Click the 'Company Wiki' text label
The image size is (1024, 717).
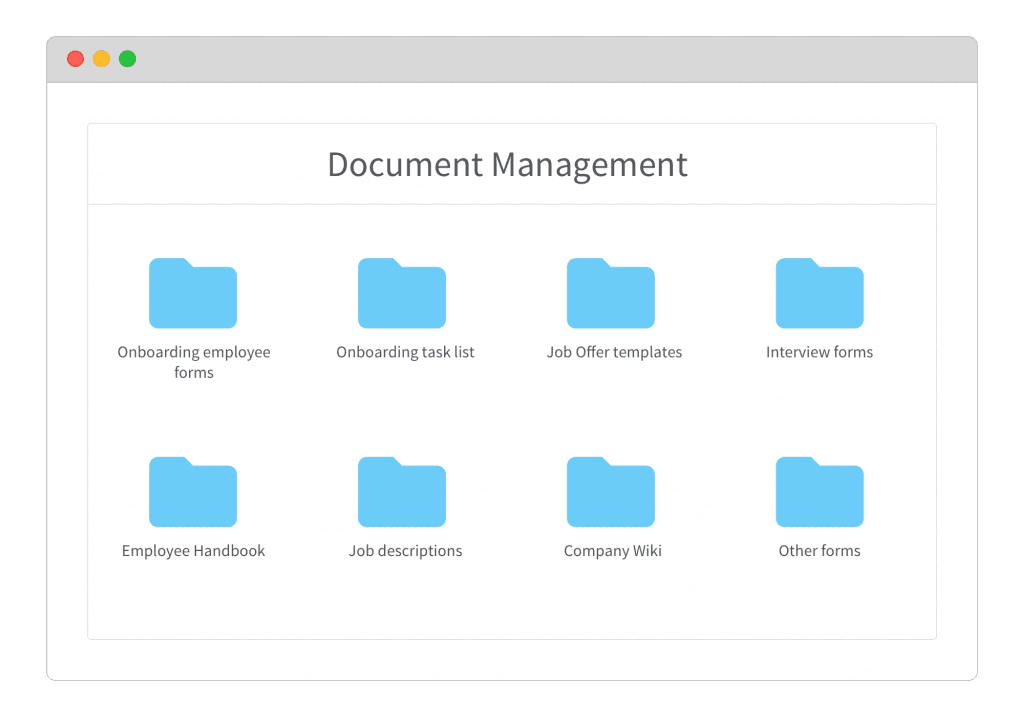click(612, 551)
